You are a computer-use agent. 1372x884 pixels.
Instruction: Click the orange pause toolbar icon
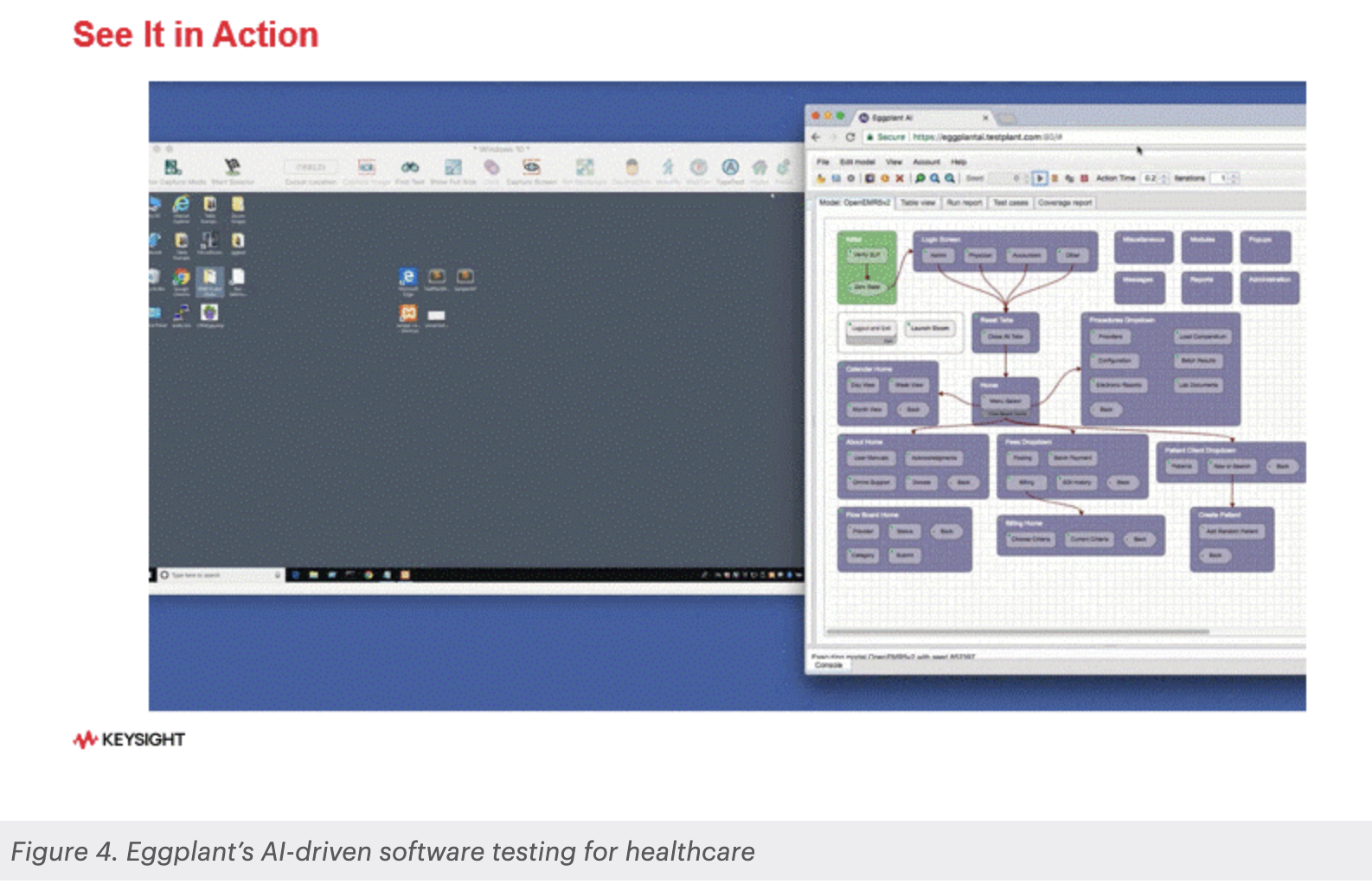[1055, 178]
